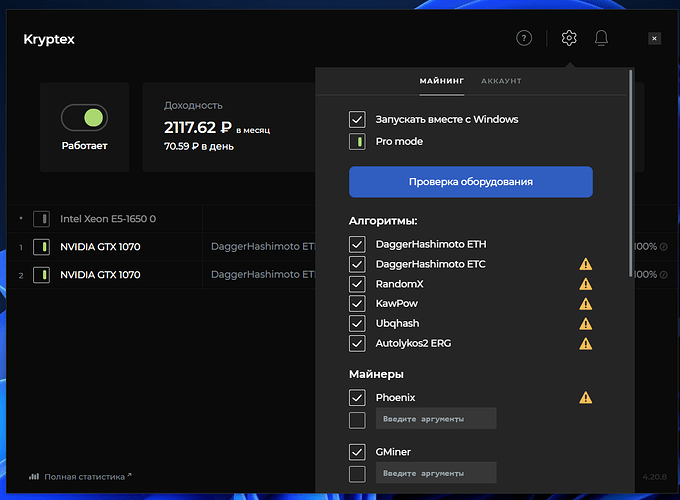Switch to the МАЙНИНГ tab

(441, 81)
